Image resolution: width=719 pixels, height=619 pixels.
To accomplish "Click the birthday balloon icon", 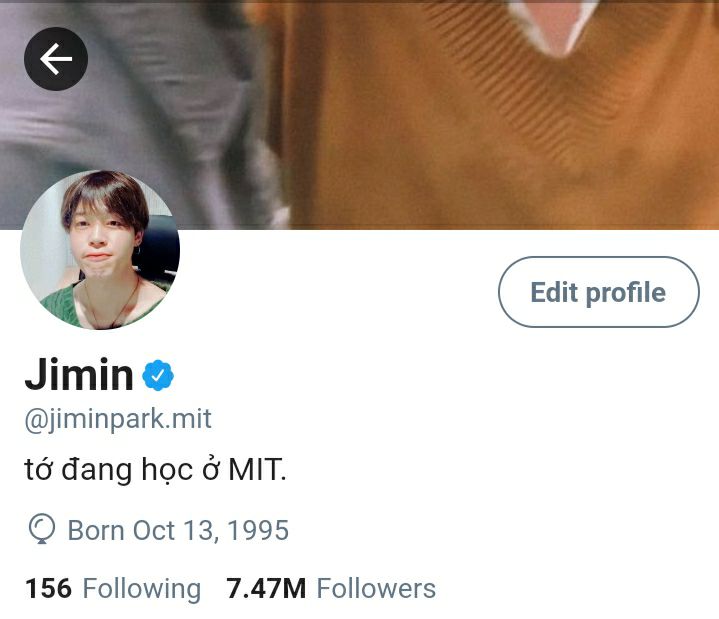I will tap(42, 529).
